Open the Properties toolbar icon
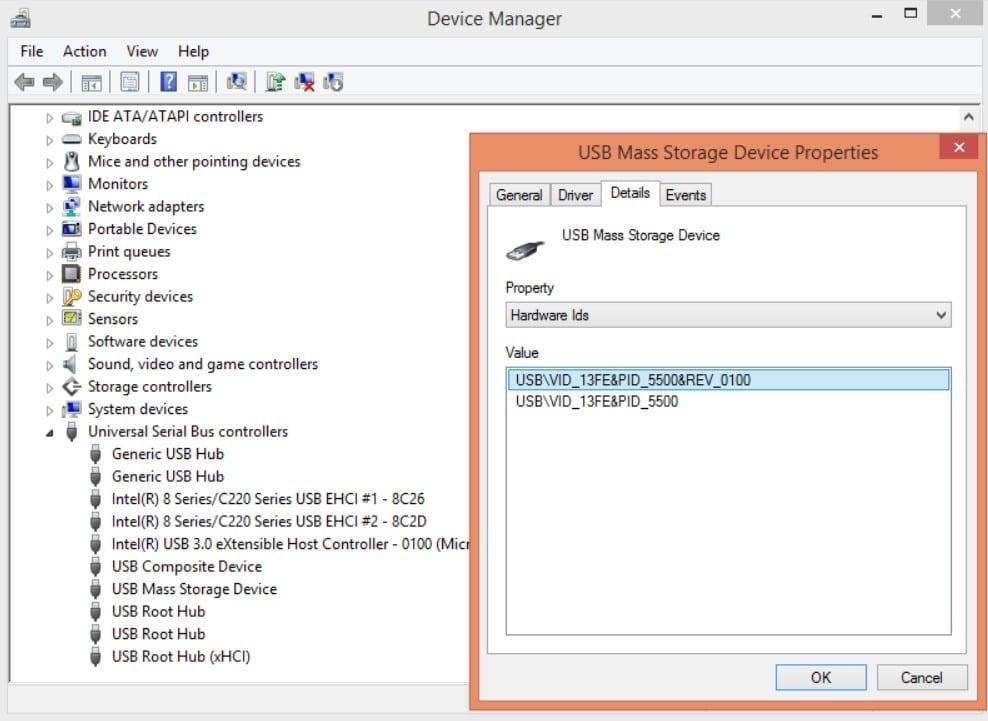Image resolution: width=988 pixels, height=721 pixels. pos(130,82)
